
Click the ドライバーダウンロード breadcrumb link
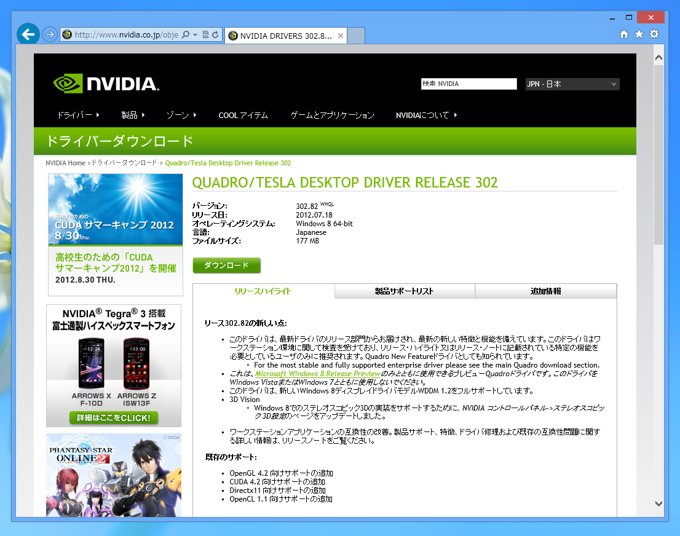124,163
